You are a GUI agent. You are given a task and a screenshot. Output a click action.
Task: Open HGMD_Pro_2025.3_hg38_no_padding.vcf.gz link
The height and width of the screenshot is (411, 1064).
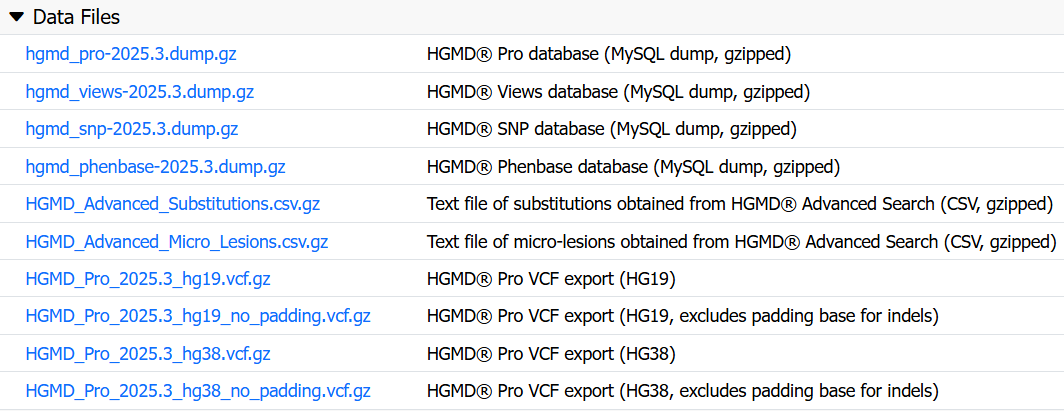(198, 391)
